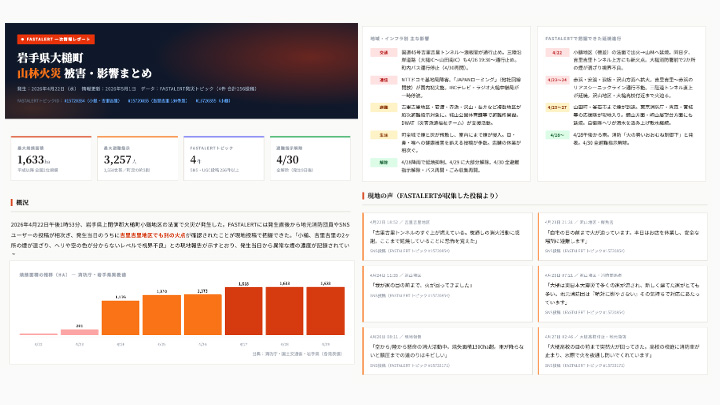Select the 4/30 evacuation-lifted stat card
The width and height of the screenshot is (720, 405).
[310, 158]
